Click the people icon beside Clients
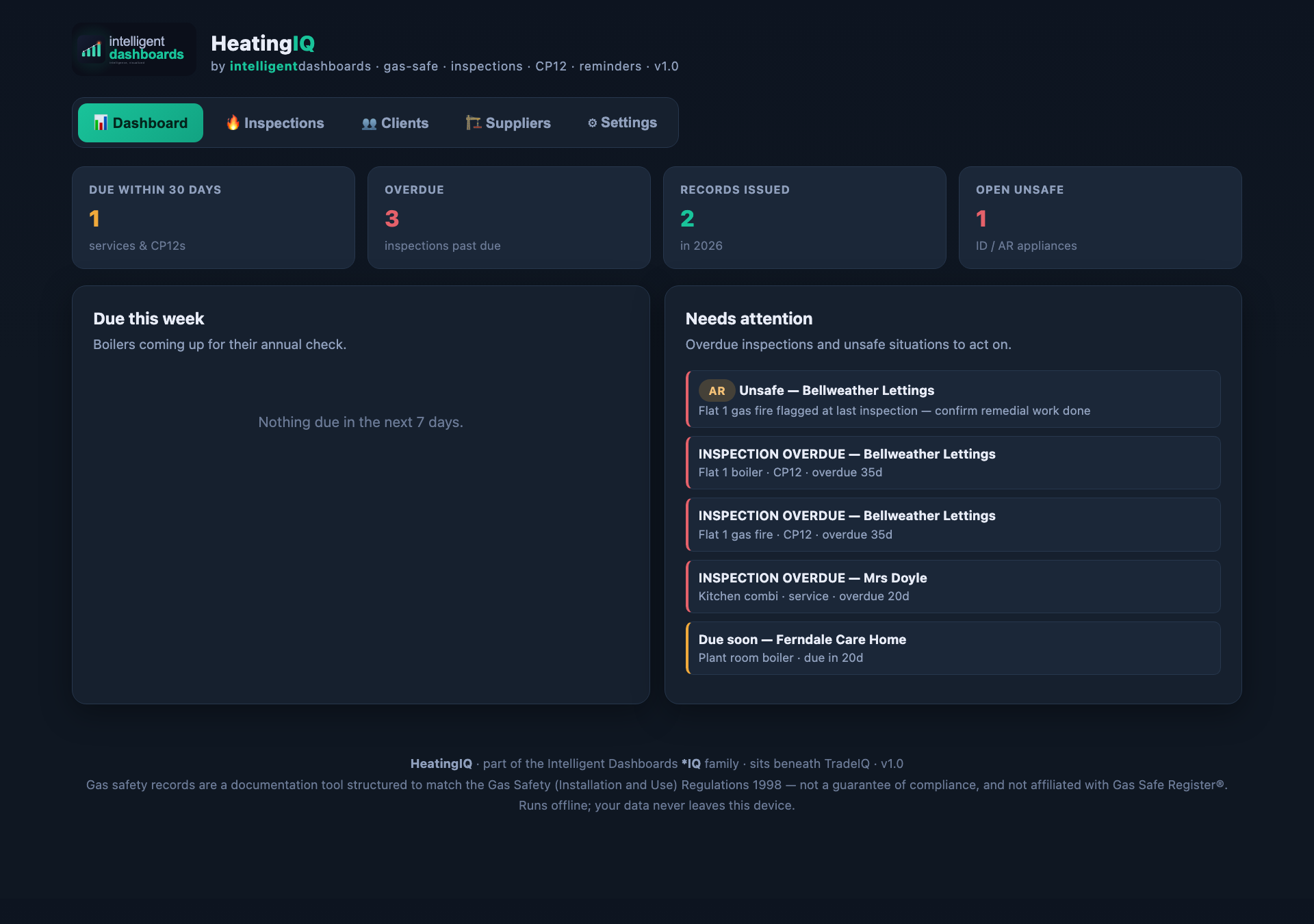Image resolution: width=1314 pixels, height=924 pixels. pyautogui.click(x=370, y=124)
